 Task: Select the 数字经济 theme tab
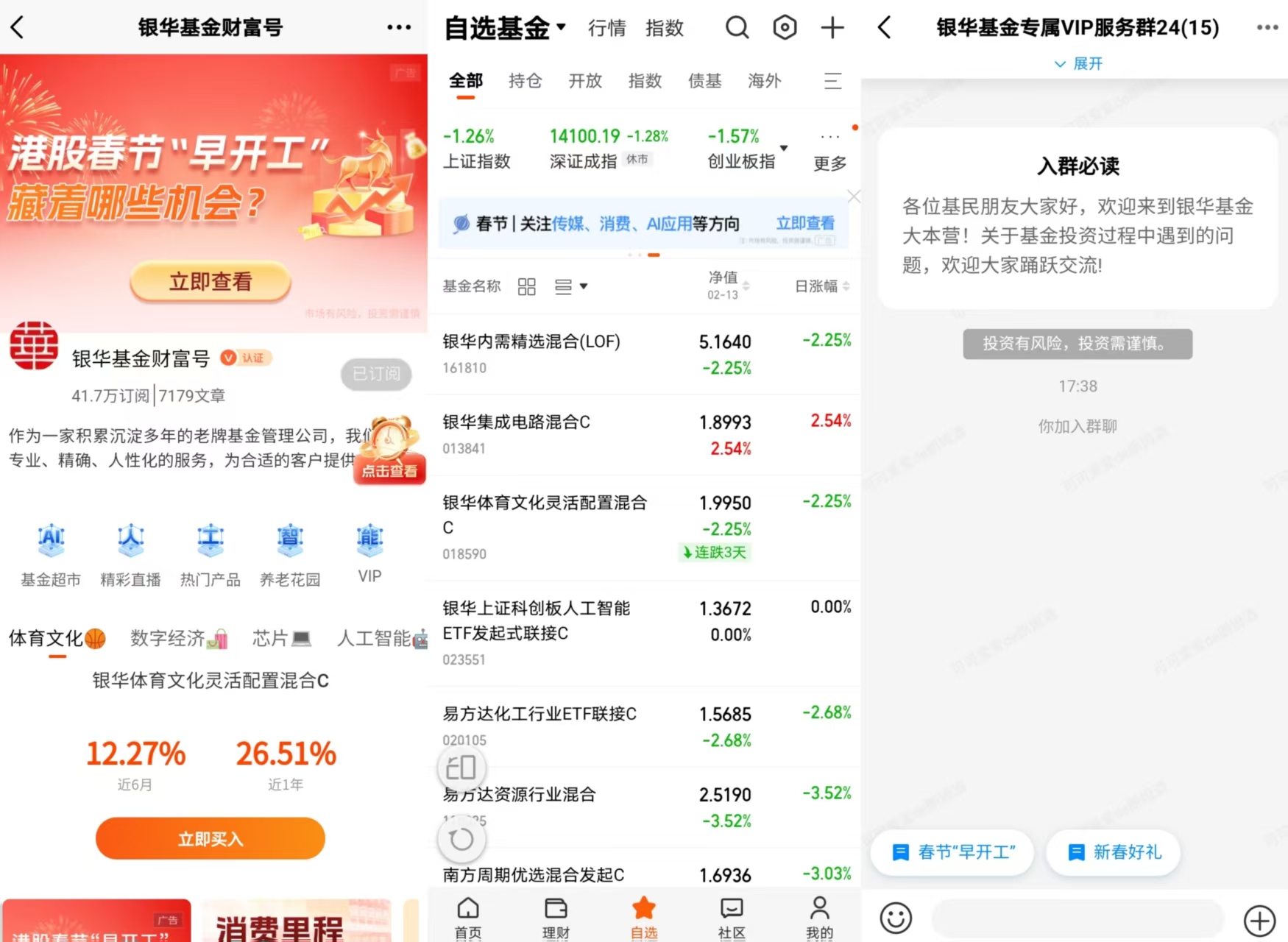point(179,638)
